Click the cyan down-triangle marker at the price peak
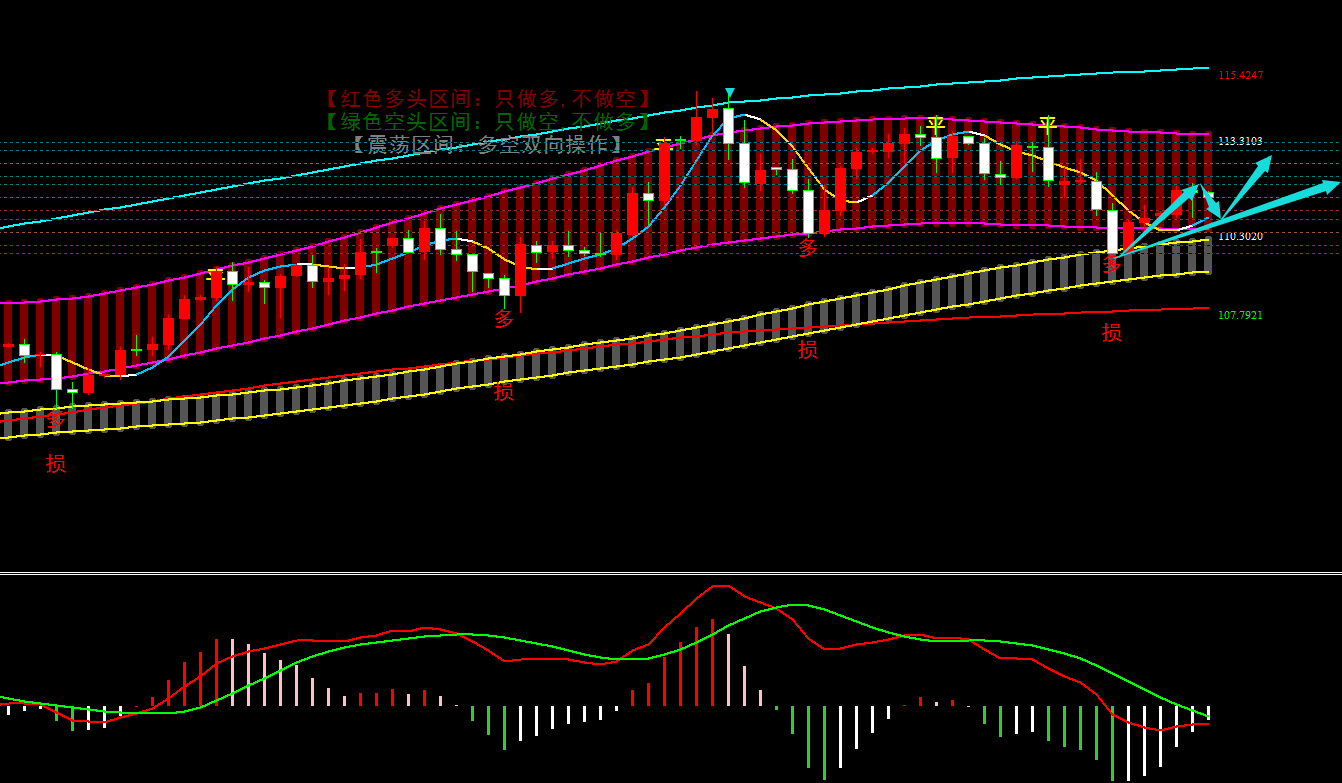This screenshot has width=1342, height=783. (x=730, y=94)
